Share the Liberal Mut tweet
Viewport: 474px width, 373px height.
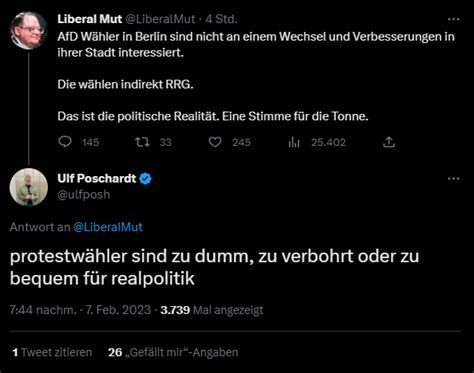click(x=389, y=142)
